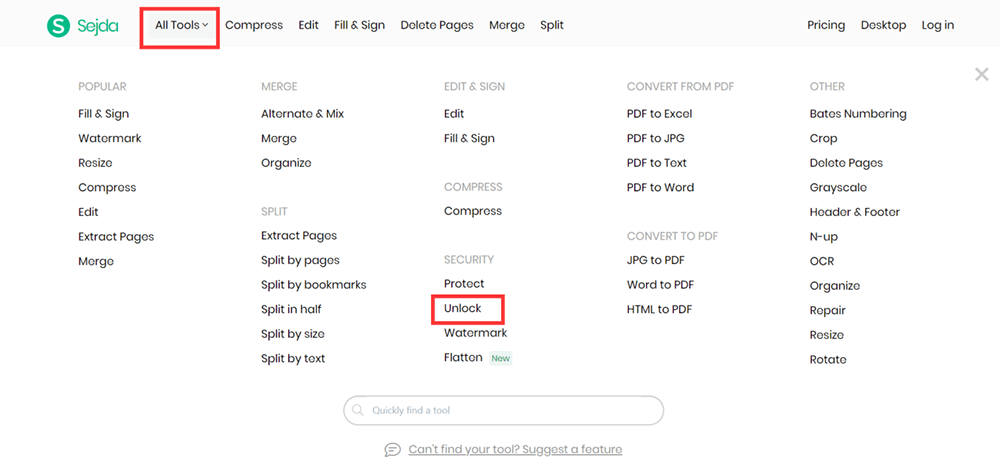Click the Sejda logo icon
Viewport: 1000px width, 474px height.
(59, 25)
